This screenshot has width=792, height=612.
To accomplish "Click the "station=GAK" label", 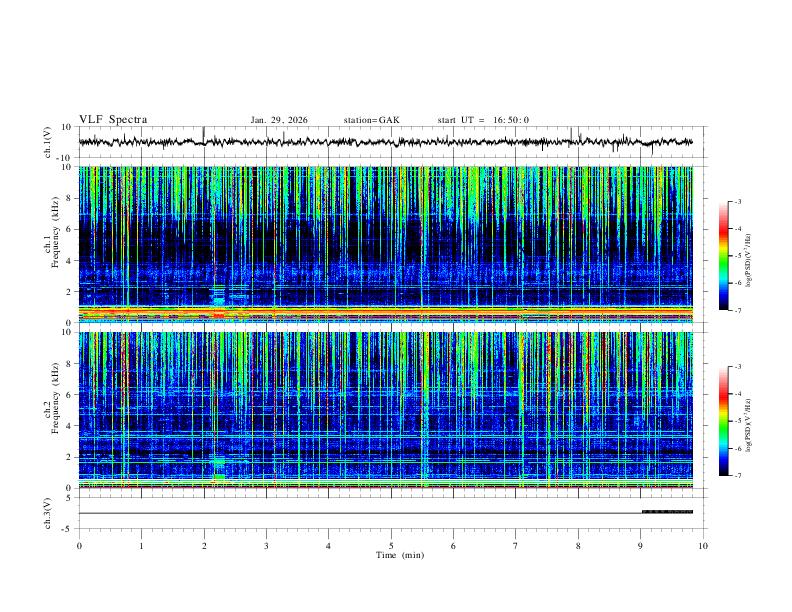I will pos(371,120).
